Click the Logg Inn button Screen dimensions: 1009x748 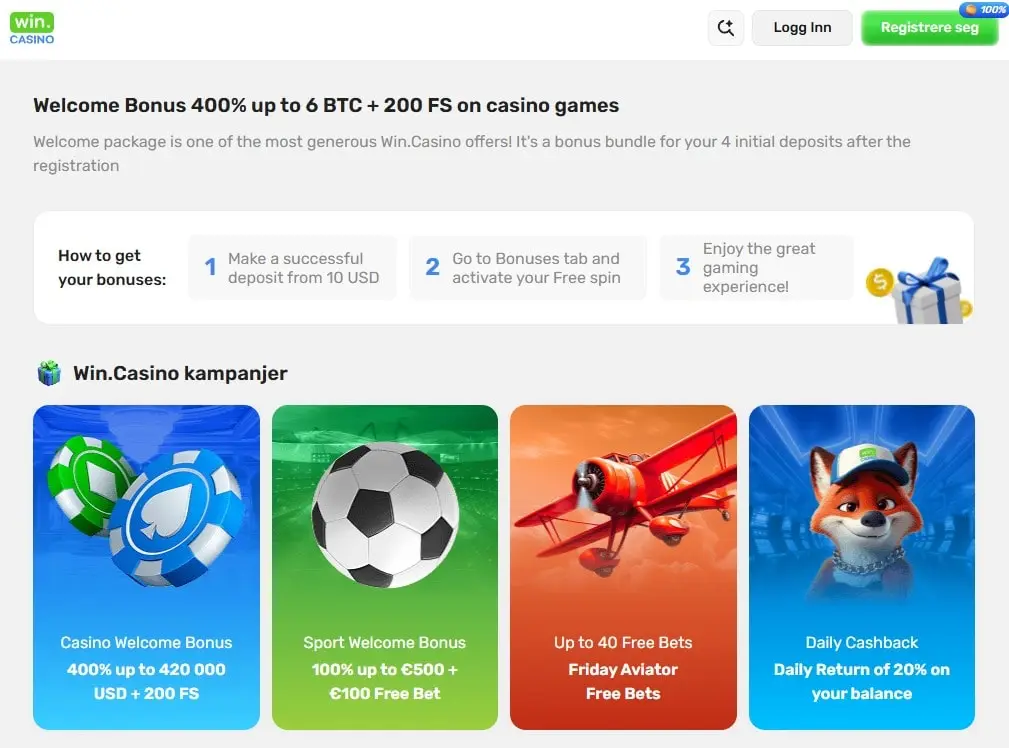[x=802, y=28]
